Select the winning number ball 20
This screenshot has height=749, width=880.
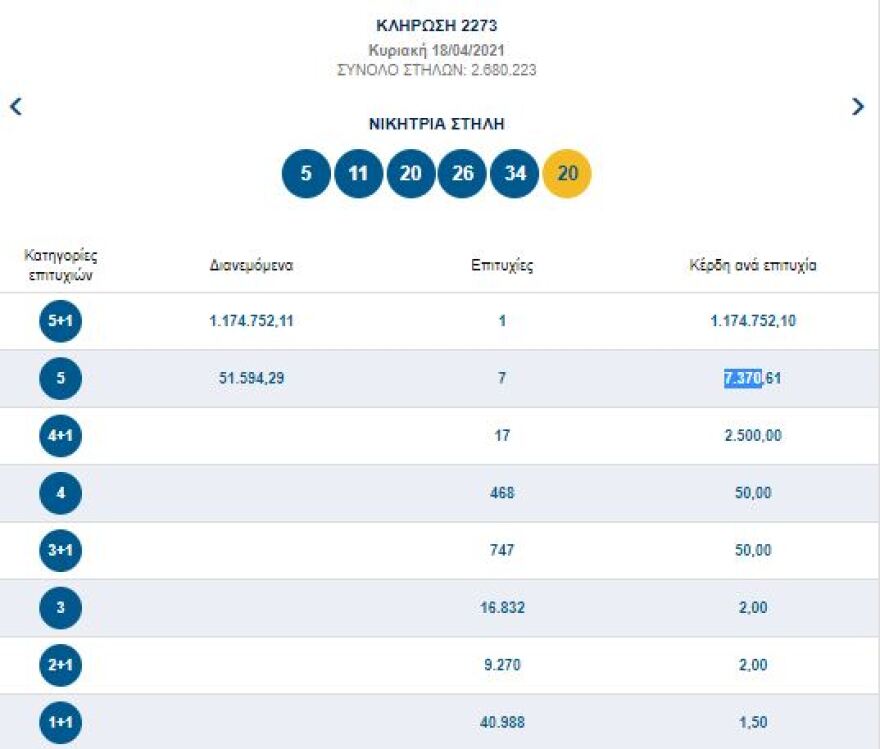tap(409, 173)
